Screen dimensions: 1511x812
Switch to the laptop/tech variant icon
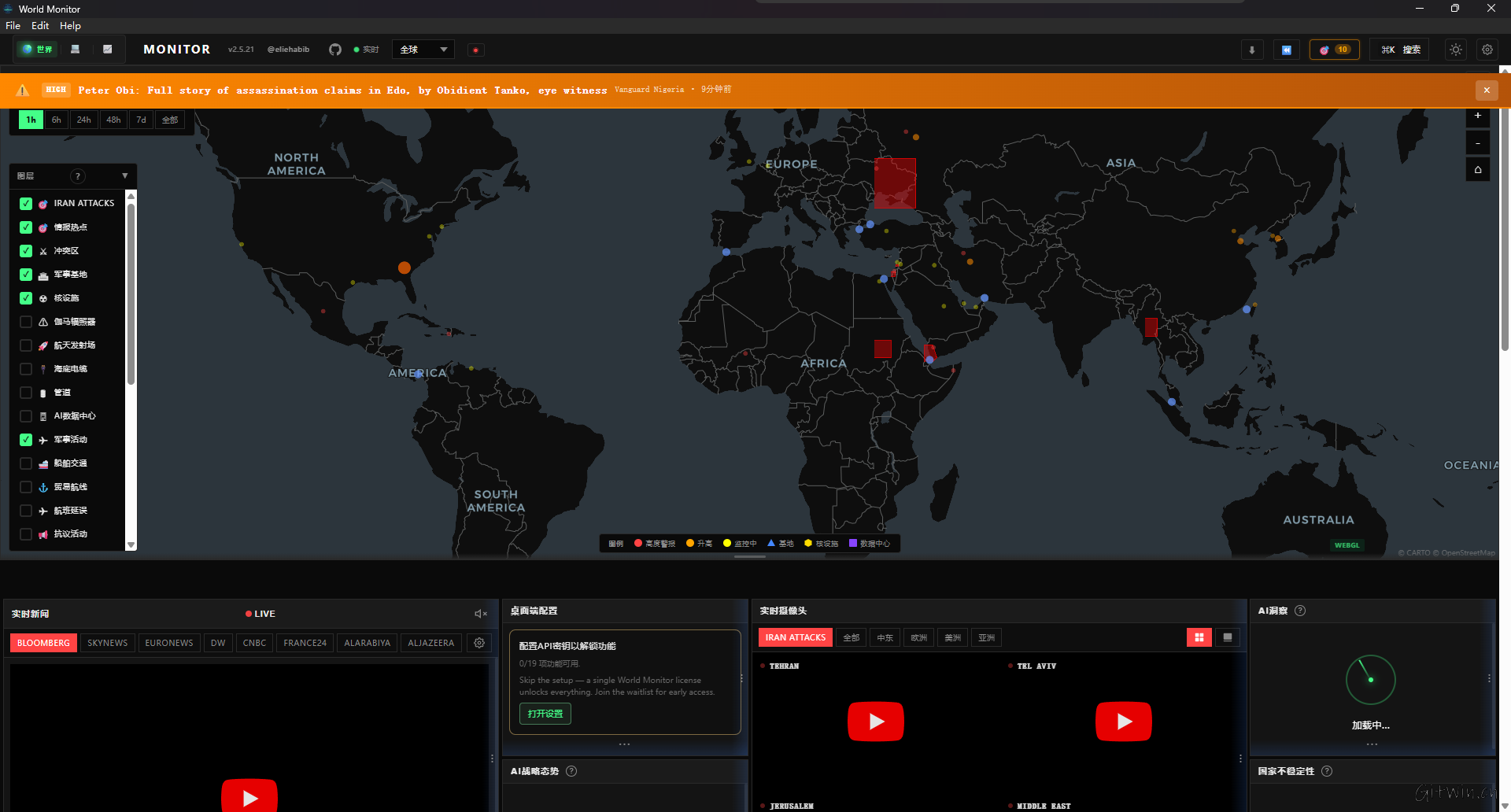[76, 50]
